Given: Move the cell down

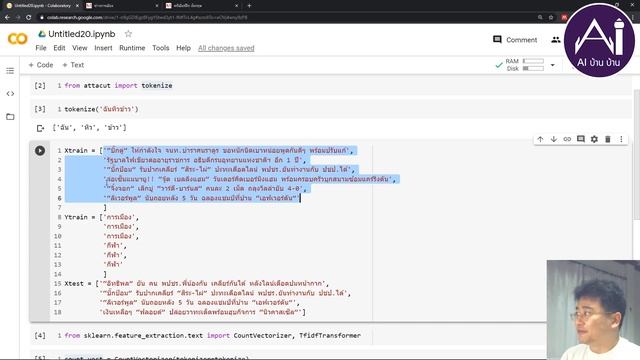Looking at the screenshot, I should (554, 139).
